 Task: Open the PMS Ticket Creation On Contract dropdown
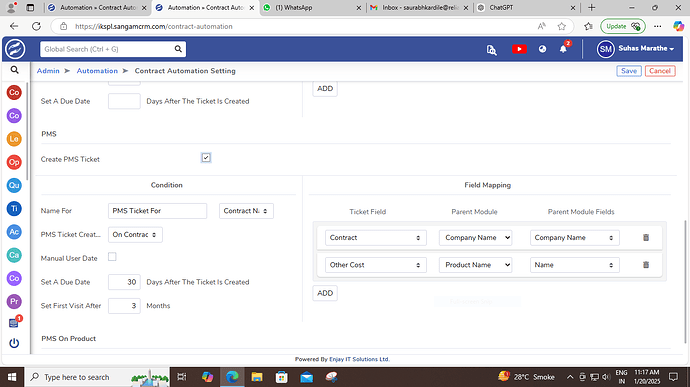(135, 235)
